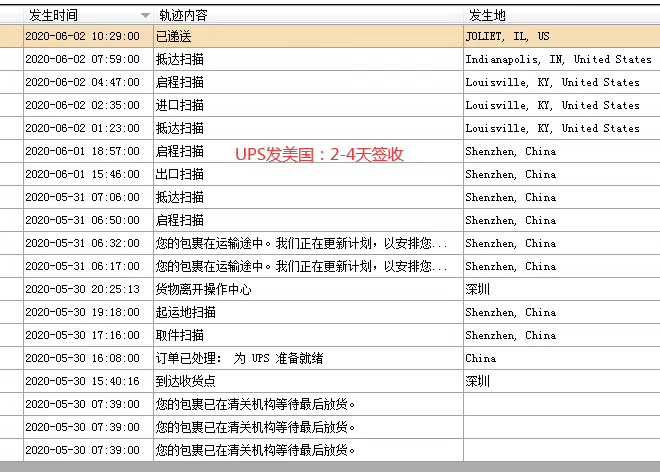
Task: Click the red UPS发美国 2-4天签收 text
Action: (319, 155)
